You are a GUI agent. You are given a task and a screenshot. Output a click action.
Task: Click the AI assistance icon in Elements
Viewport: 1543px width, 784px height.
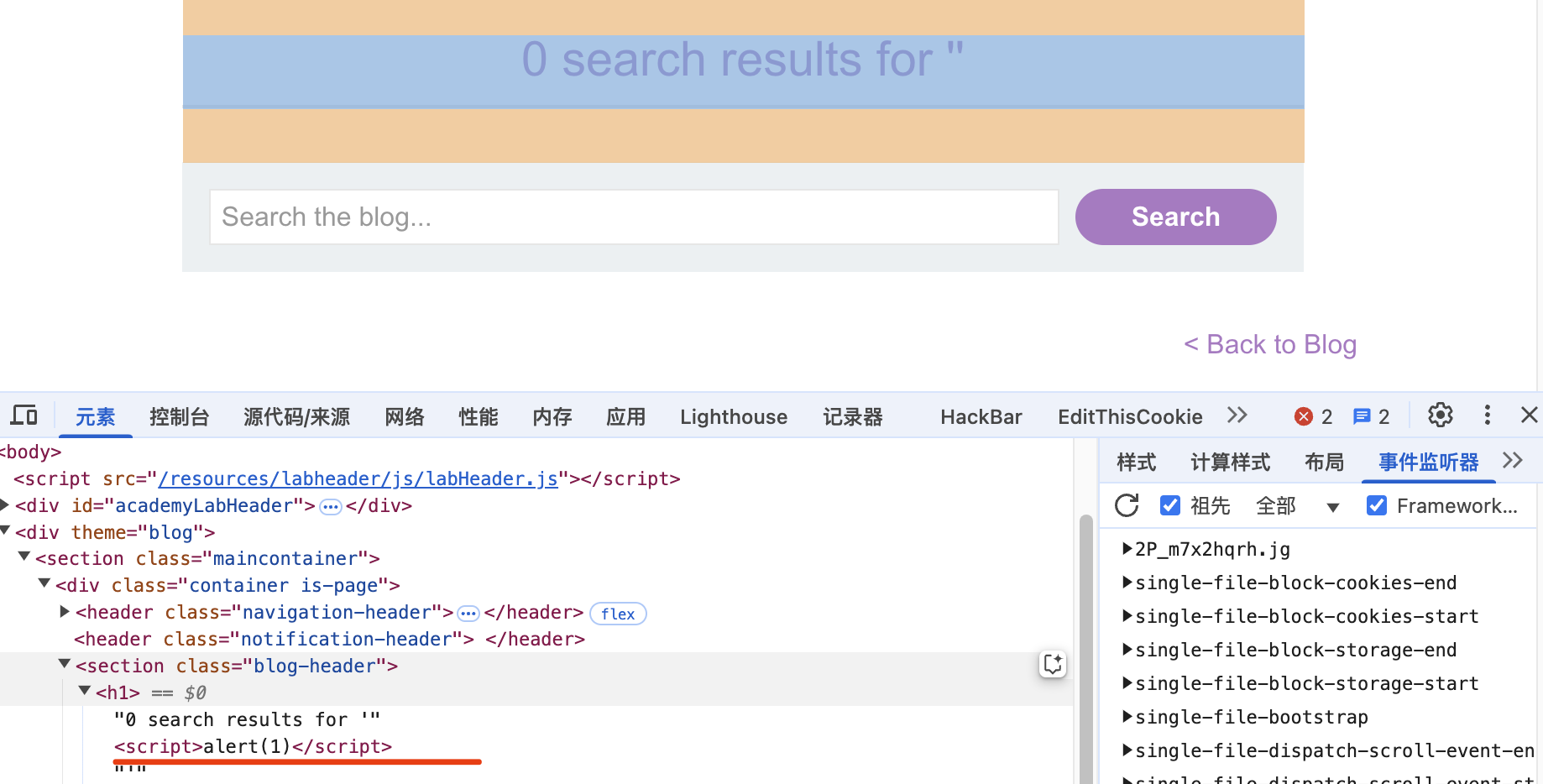click(x=1053, y=664)
